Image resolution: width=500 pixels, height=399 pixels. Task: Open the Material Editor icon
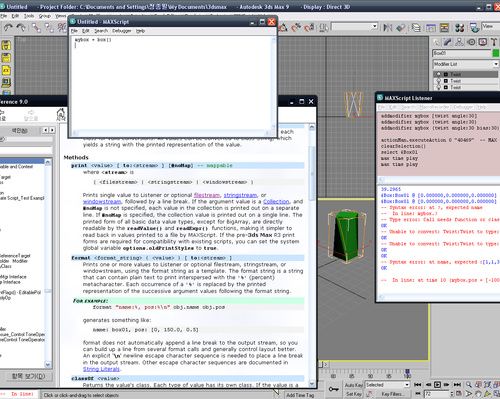coord(460,27)
